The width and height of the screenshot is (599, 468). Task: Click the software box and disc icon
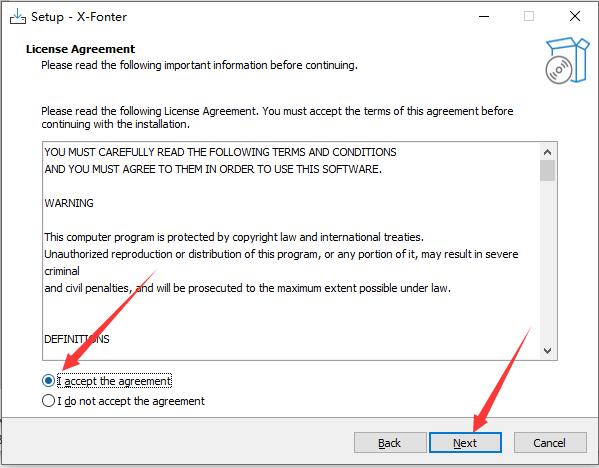(567, 60)
